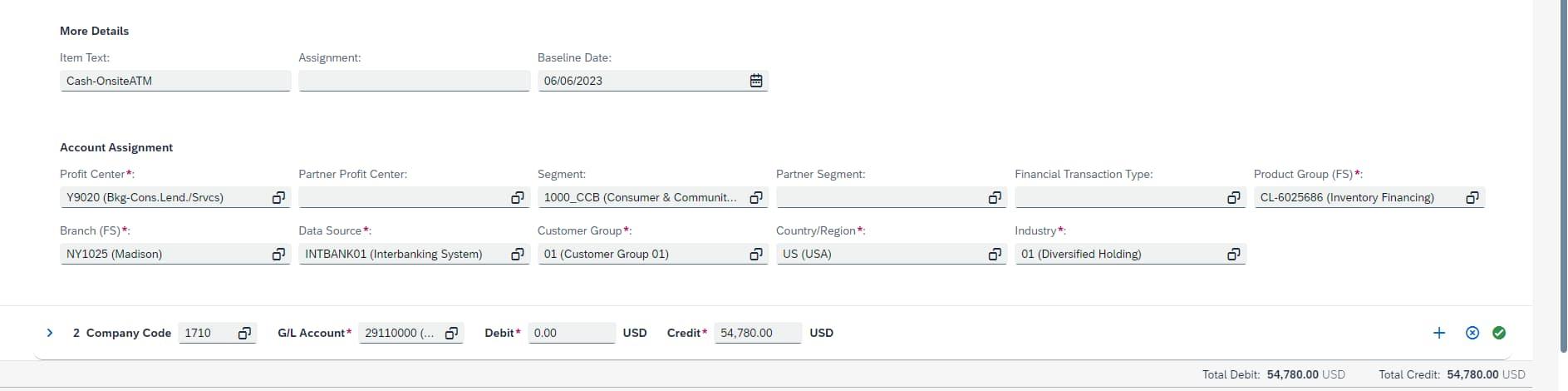Open value help for Country/Region
This screenshot has height=391, width=1568.
pos(995,254)
